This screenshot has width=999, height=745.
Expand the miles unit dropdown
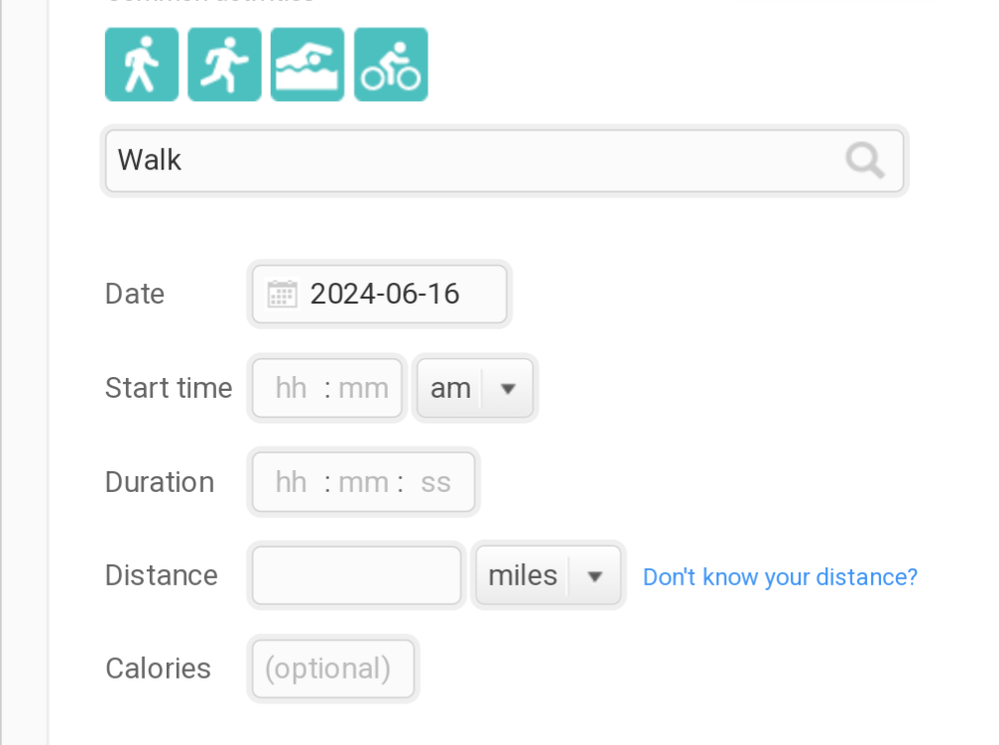[549, 576]
